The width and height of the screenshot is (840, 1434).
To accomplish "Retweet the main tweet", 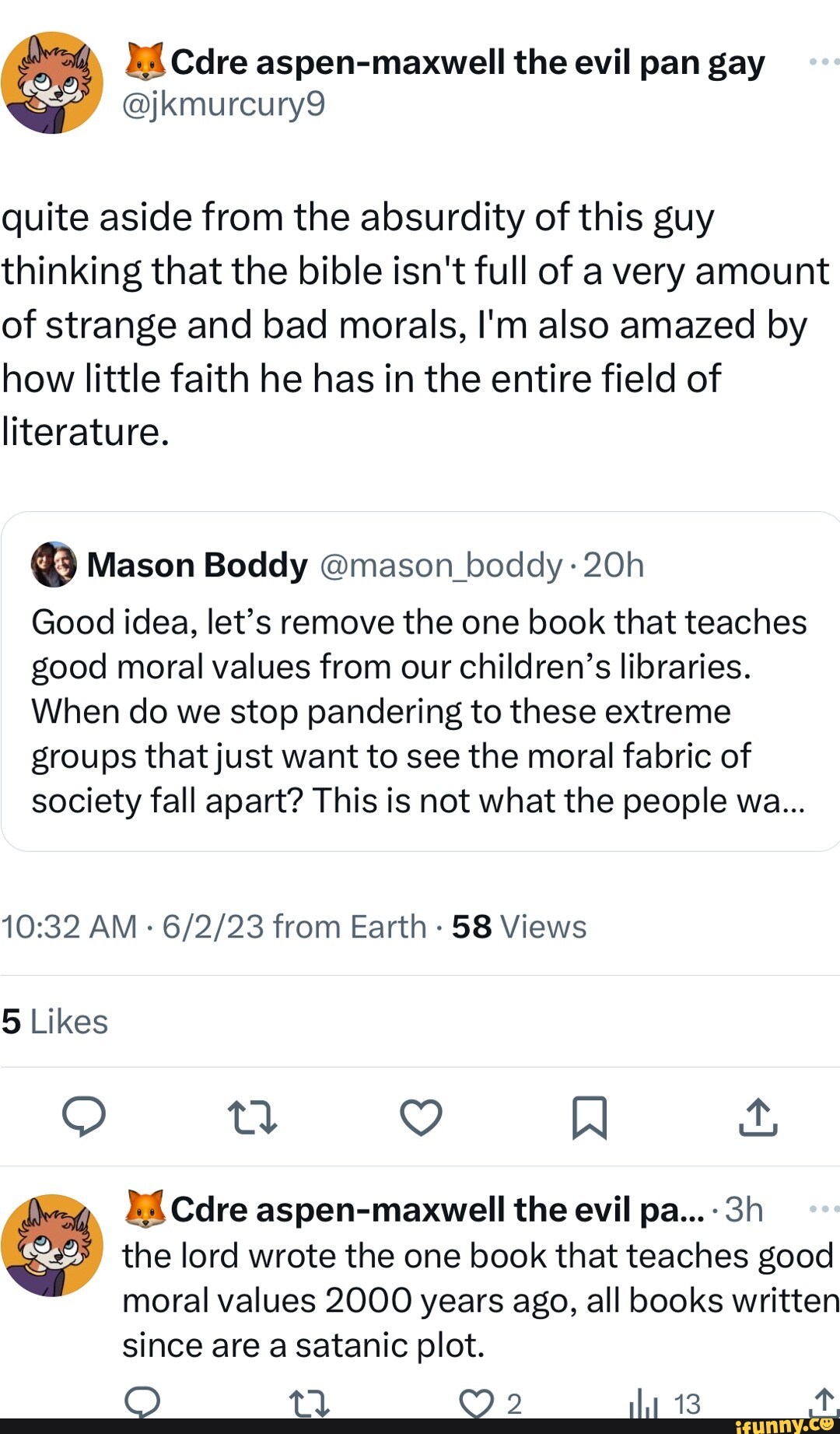I will click(252, 1117).
